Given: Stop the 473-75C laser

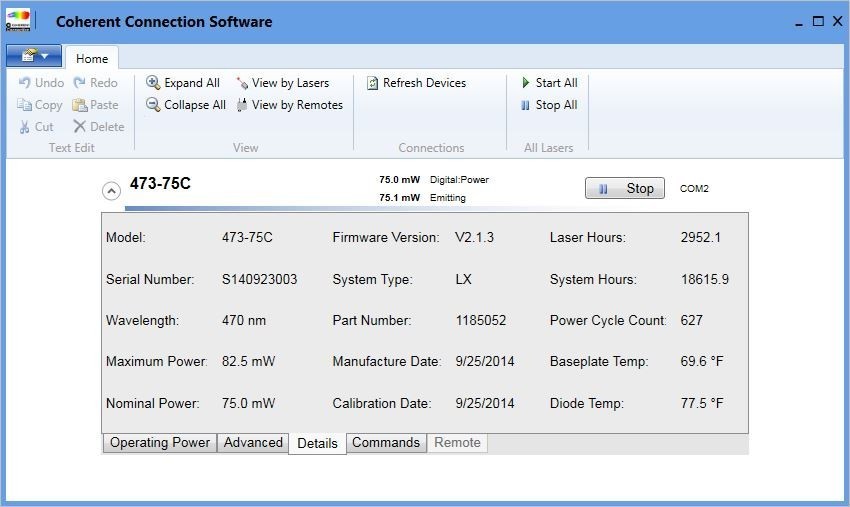Looking at the screenshot, I should point(624,188).
